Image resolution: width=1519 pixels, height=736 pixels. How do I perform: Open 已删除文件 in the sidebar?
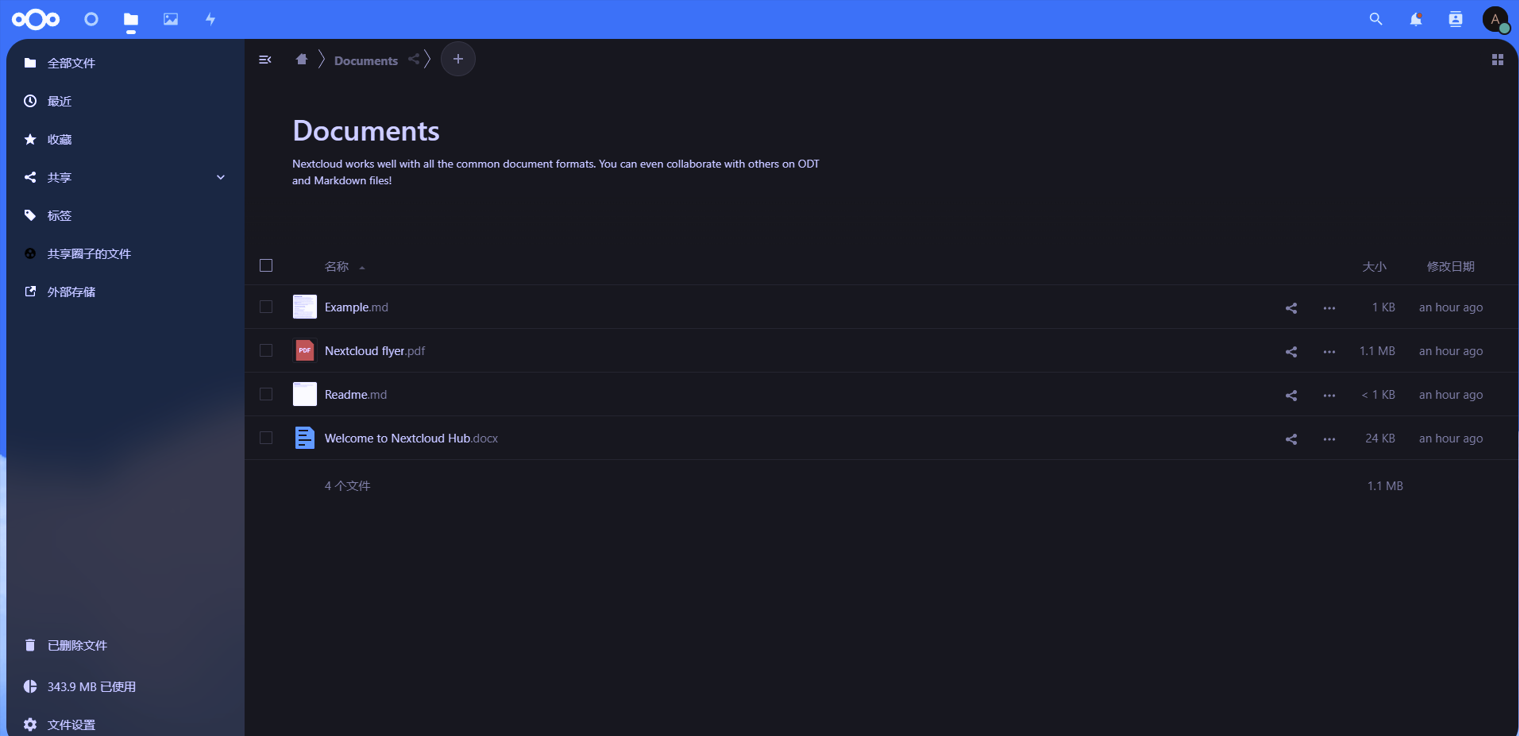[x=77, y=646]
